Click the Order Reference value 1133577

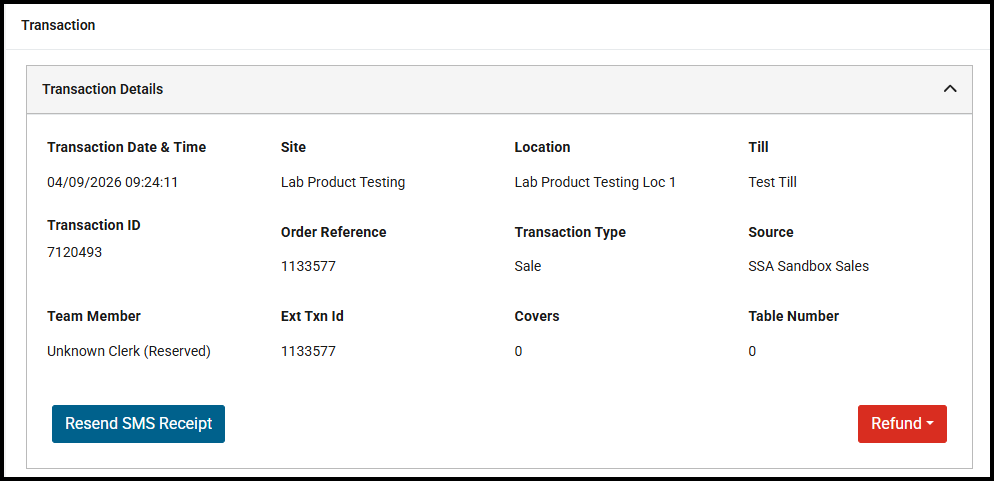(309, 267)
